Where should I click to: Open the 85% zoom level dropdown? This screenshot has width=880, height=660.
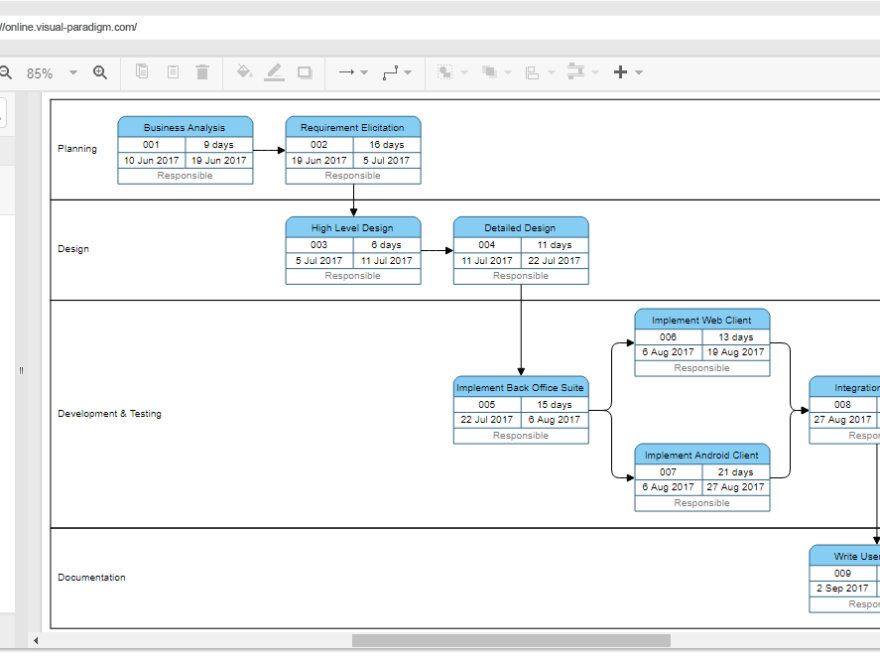click(x=73, y=73)
